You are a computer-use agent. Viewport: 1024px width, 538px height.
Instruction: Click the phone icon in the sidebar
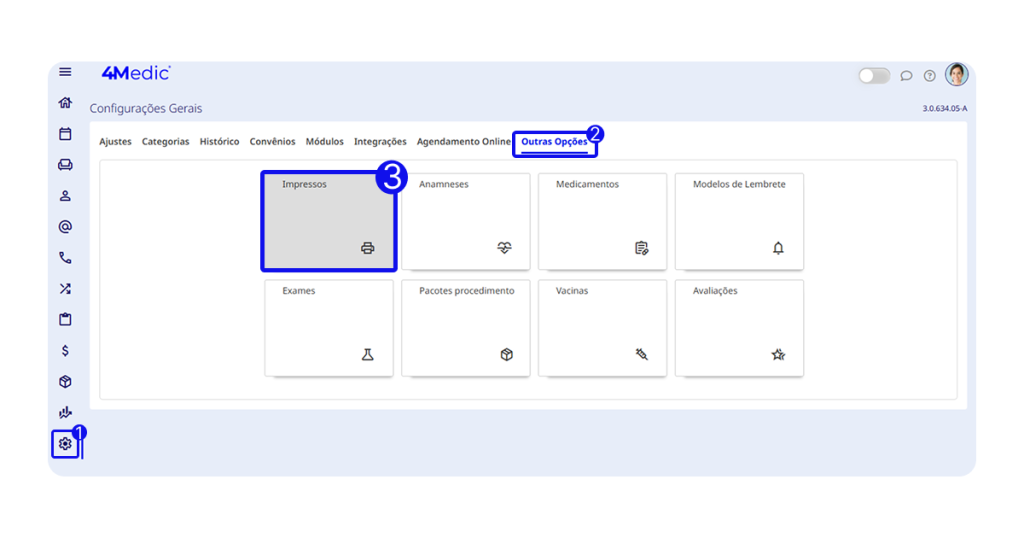65,258
